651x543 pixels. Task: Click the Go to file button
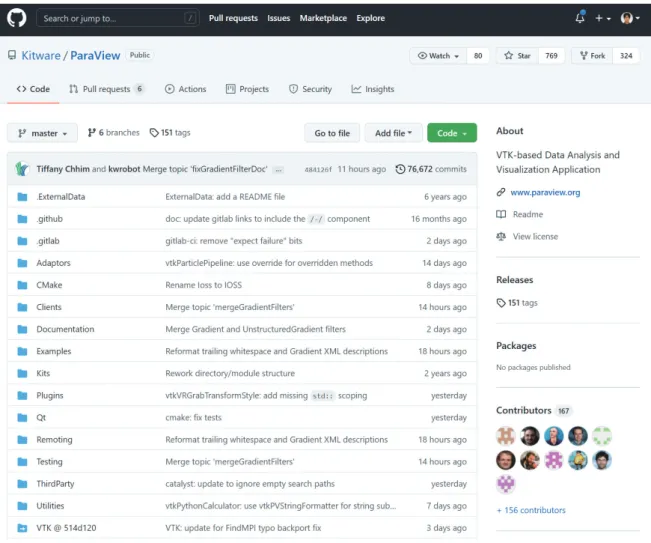pyautogui.click(x=332, y=133)
